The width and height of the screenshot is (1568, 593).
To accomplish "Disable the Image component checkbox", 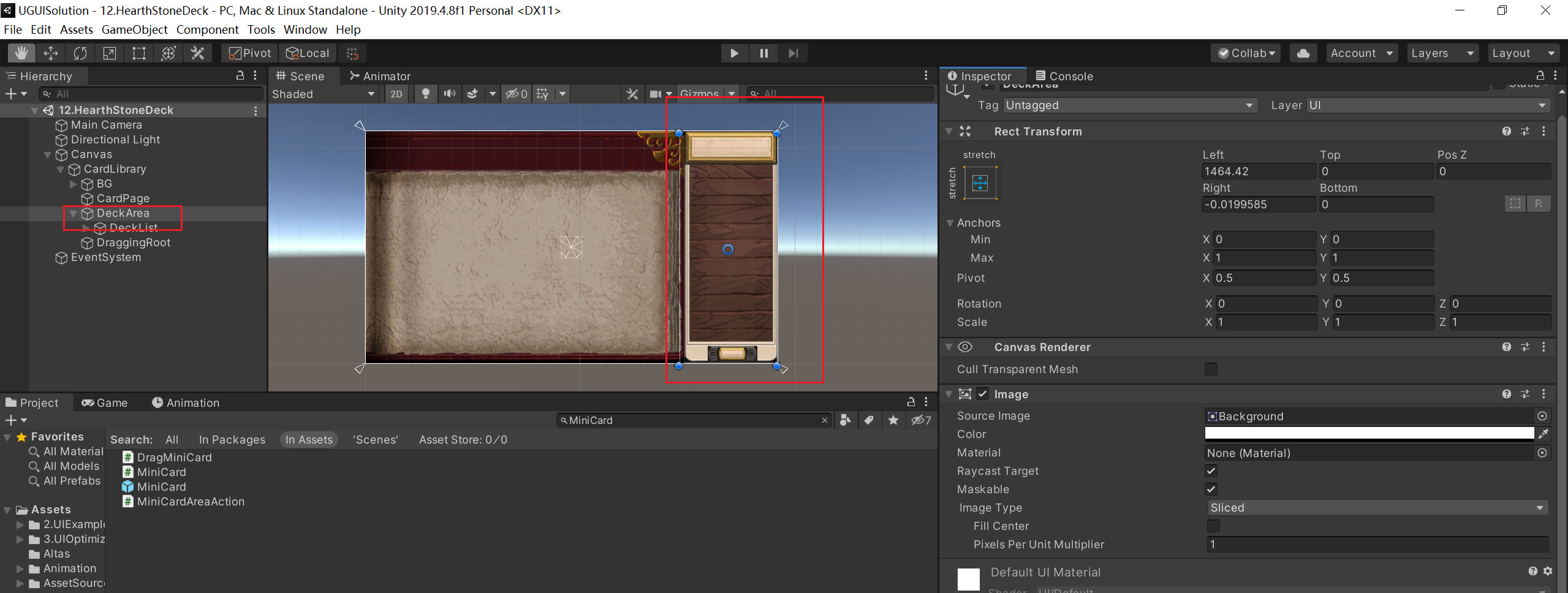I will [983, 394].
